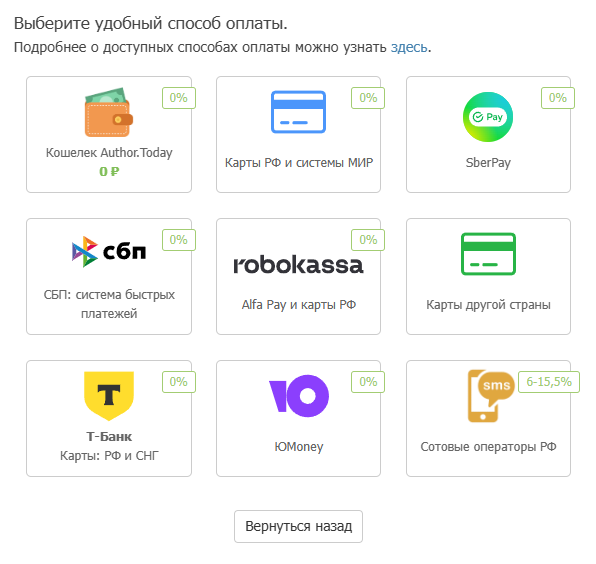This screenshot has width=596, height=564.
Task: Choose the yellow T-Банк shield icon
Action: (109, 396)
